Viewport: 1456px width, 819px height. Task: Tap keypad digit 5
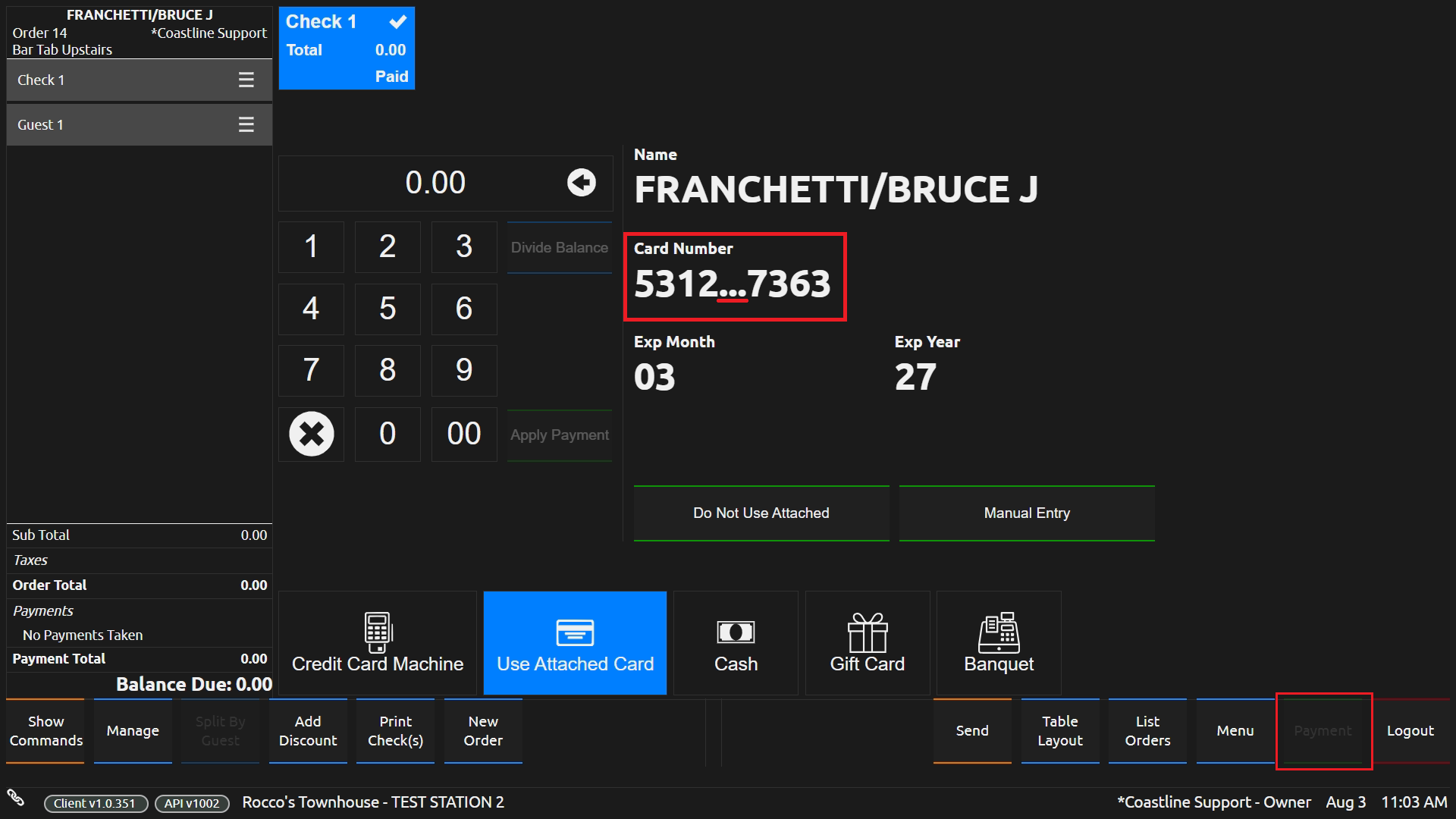tap(388, 309)
